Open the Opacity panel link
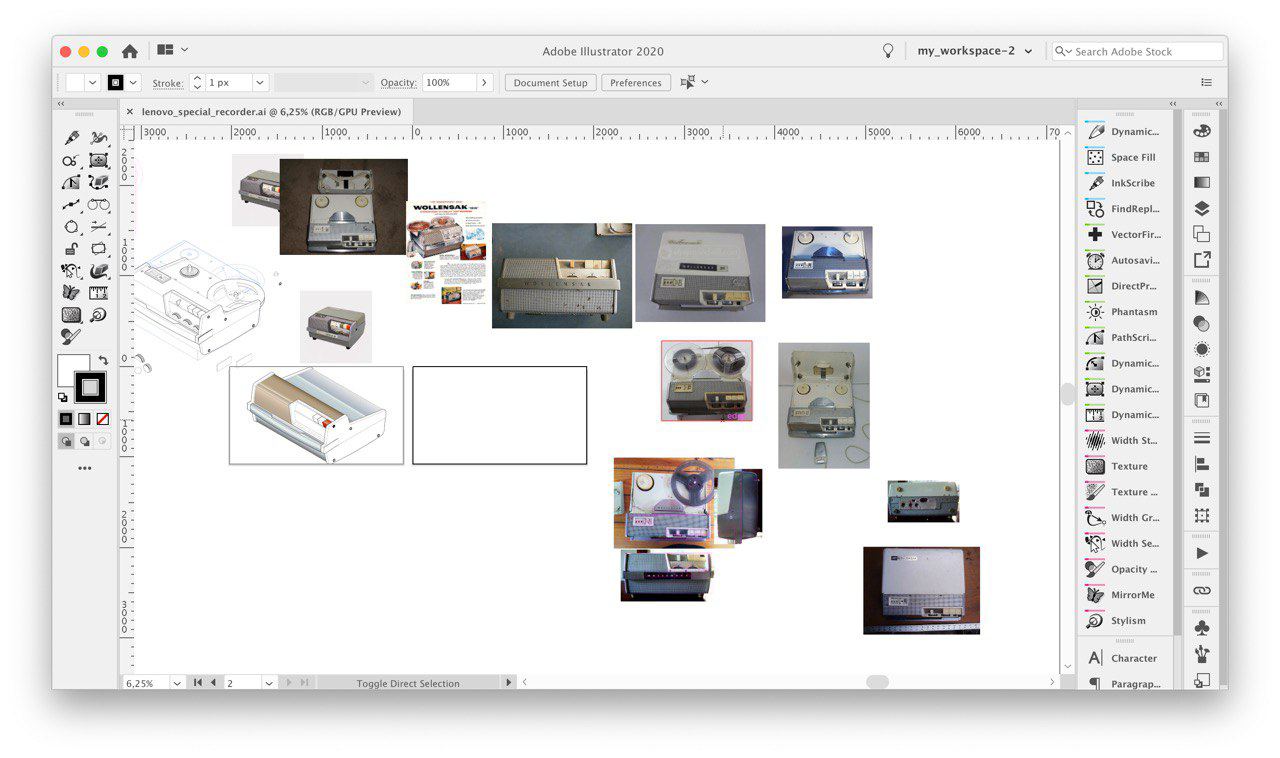1280x758 pixels. point(398,83)
